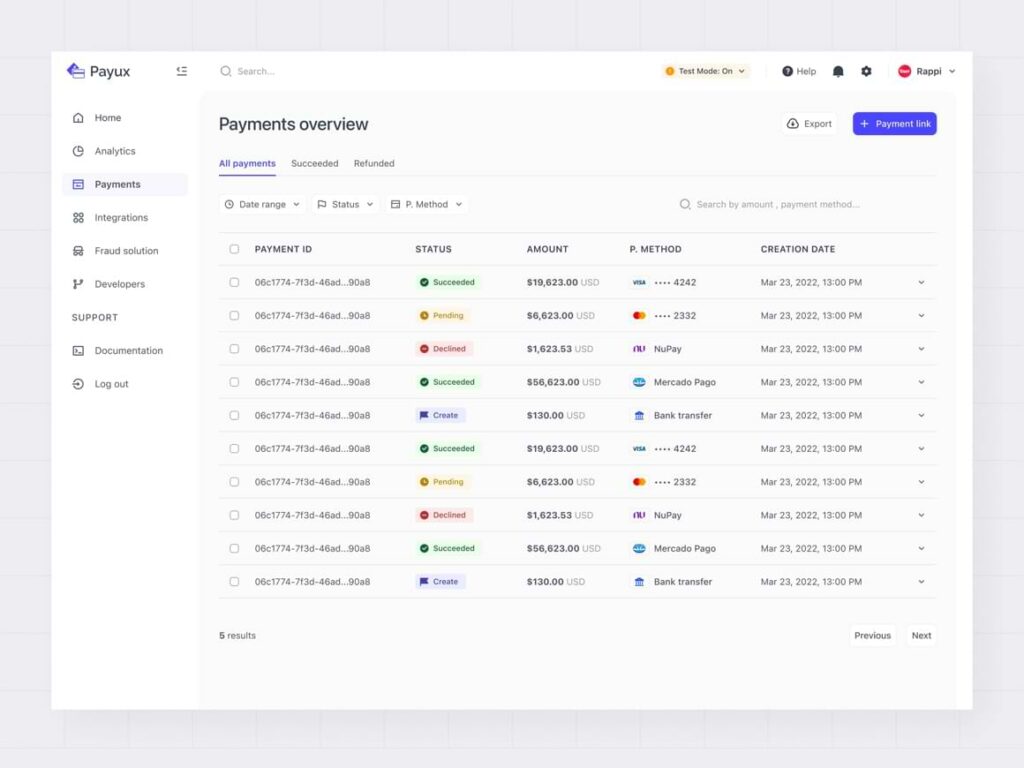Screen dimensions: 1024x768
Task: Open the notifications bell
Action: (x=838, y=71)
